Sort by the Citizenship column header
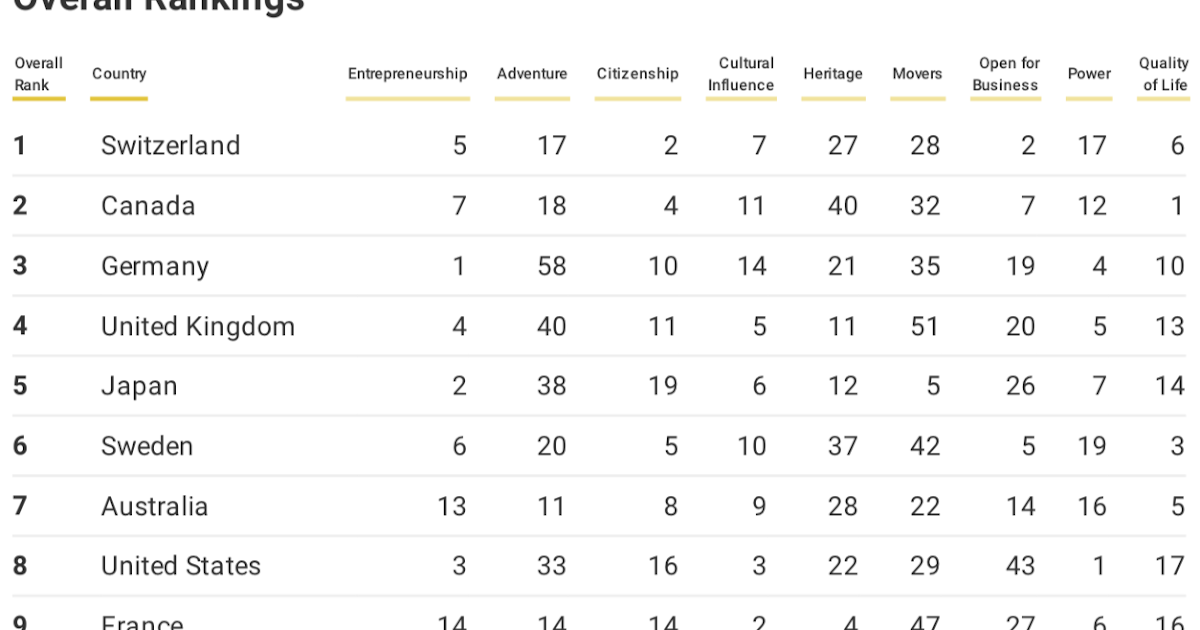Screen dimensions: 1200x630 pyautogui.click(x=637, y=74)
